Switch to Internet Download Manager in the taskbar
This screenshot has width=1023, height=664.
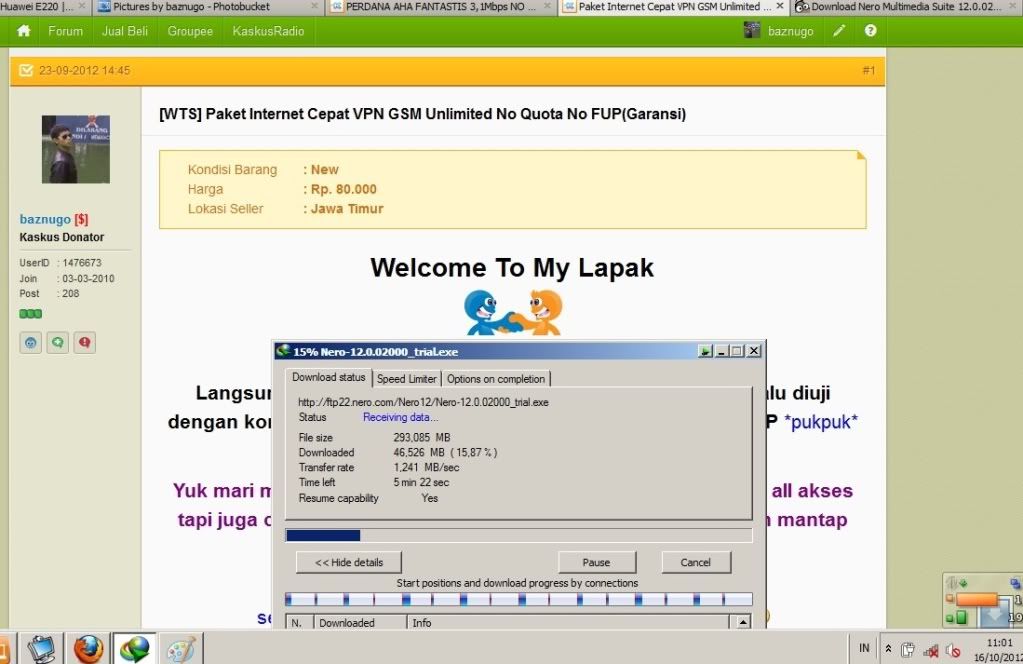pyautogui.click(x=134, y=649)
